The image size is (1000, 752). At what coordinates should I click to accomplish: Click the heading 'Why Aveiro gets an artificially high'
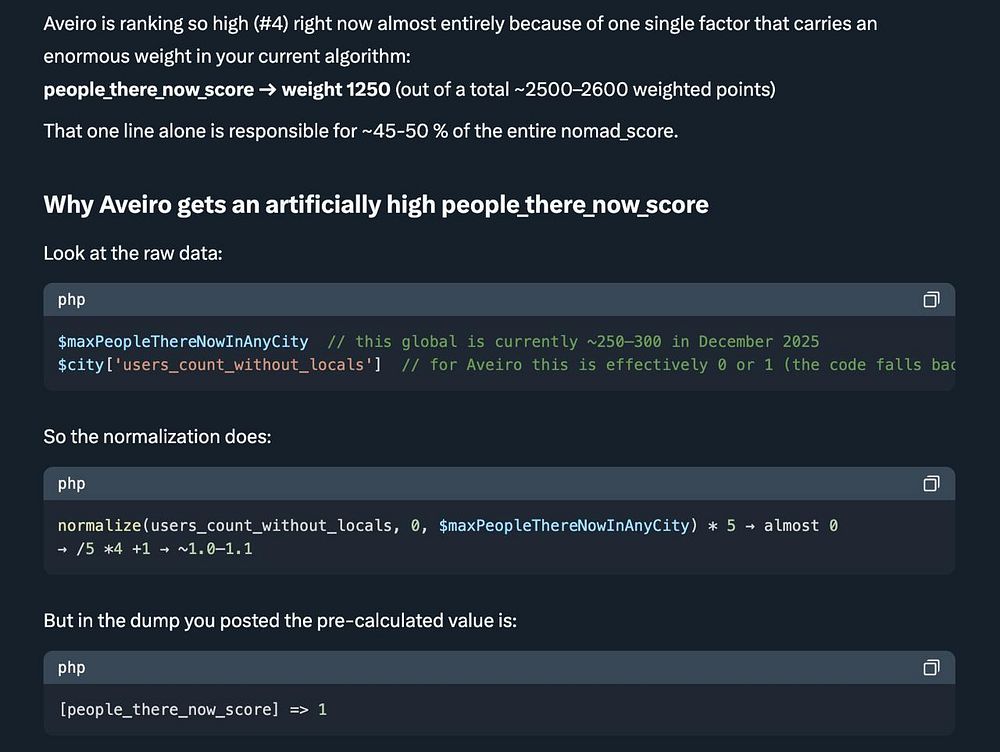375,205
